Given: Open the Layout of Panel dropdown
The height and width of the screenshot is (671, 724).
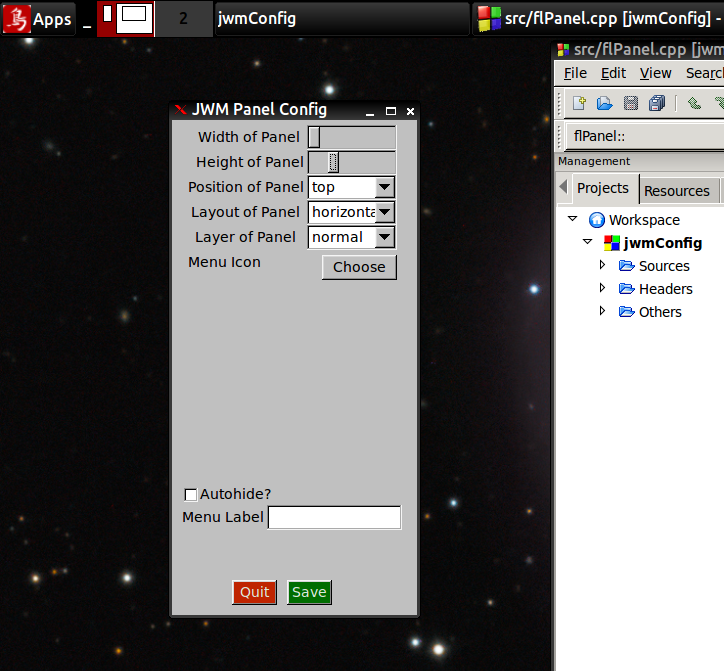Looking at the screenshot, I should pyautogui.click(x=385, y=212).
